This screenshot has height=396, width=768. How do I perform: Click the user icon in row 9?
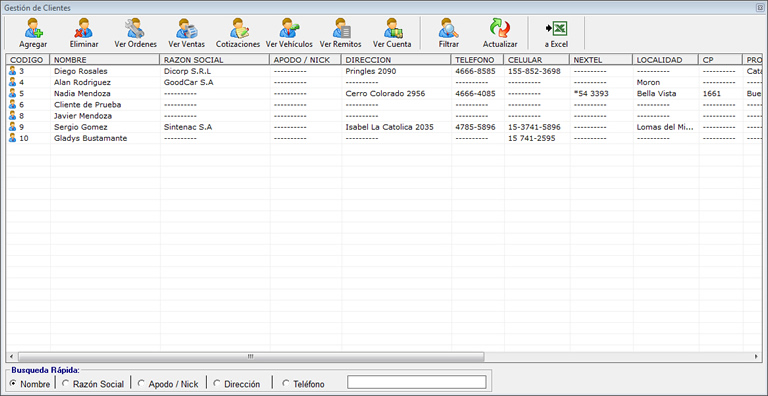tap(13, 127)
